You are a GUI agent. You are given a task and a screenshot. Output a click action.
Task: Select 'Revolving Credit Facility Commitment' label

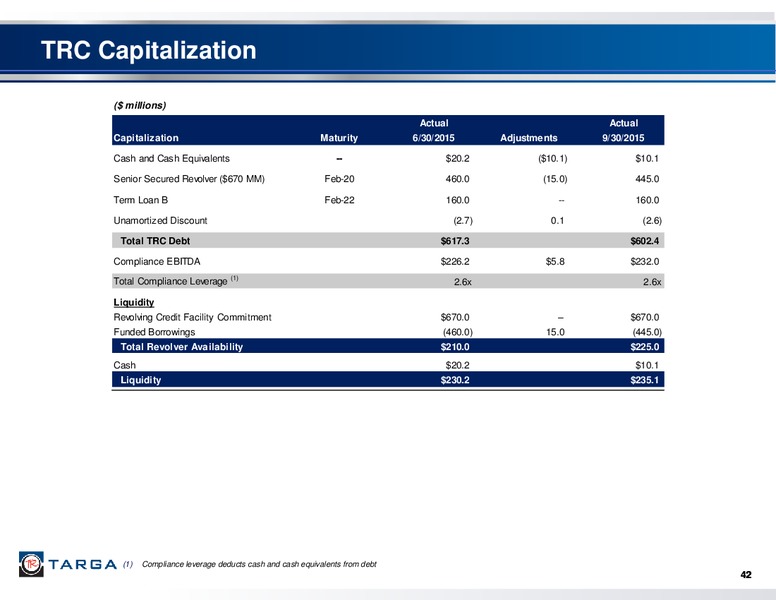(193, 317)
